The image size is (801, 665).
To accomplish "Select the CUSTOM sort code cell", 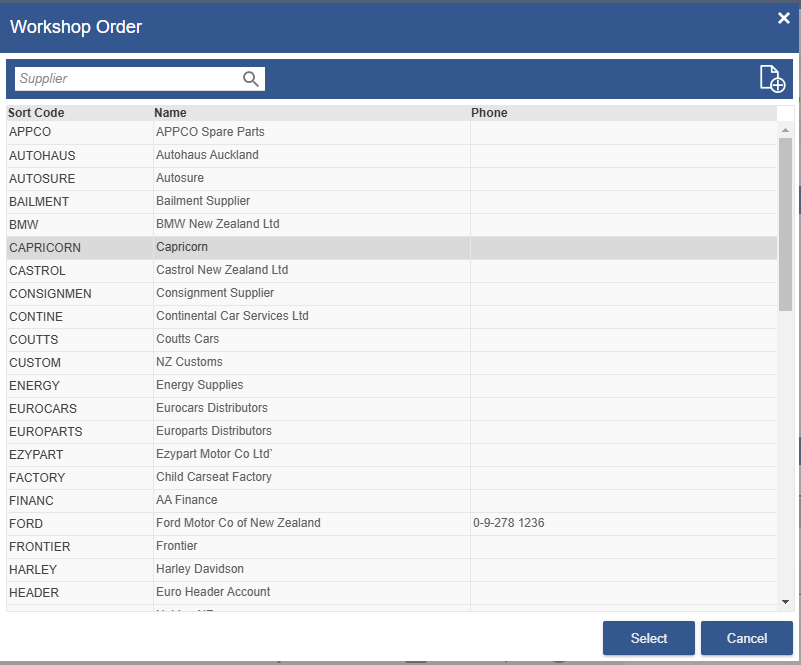I will [x=80, y=362].
